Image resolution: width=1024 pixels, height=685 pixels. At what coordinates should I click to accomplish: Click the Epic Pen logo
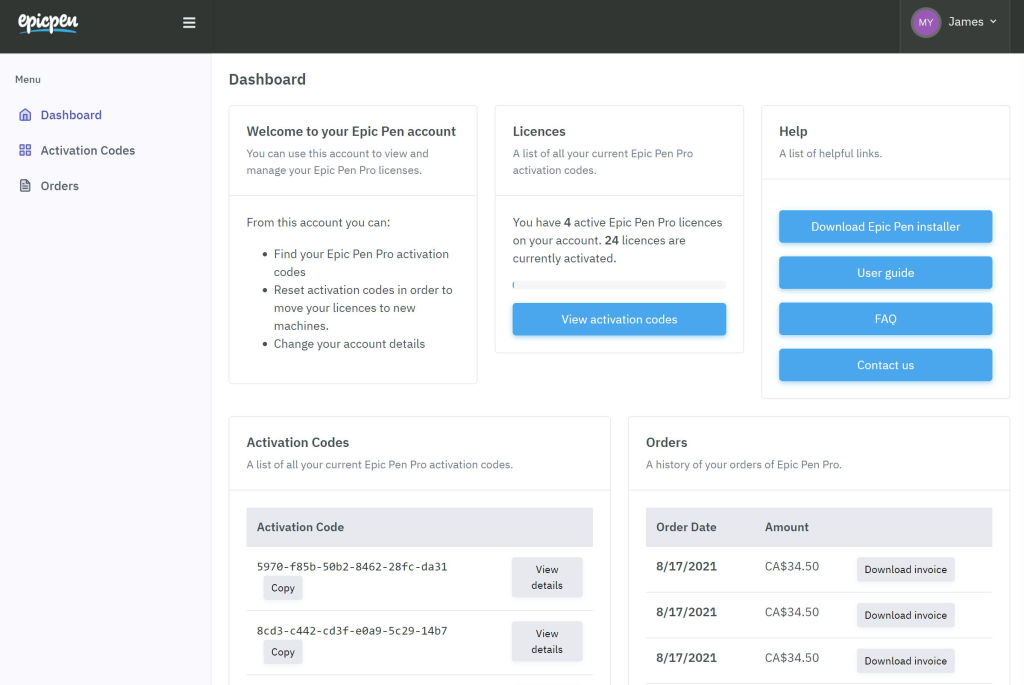tap(47, 22)
